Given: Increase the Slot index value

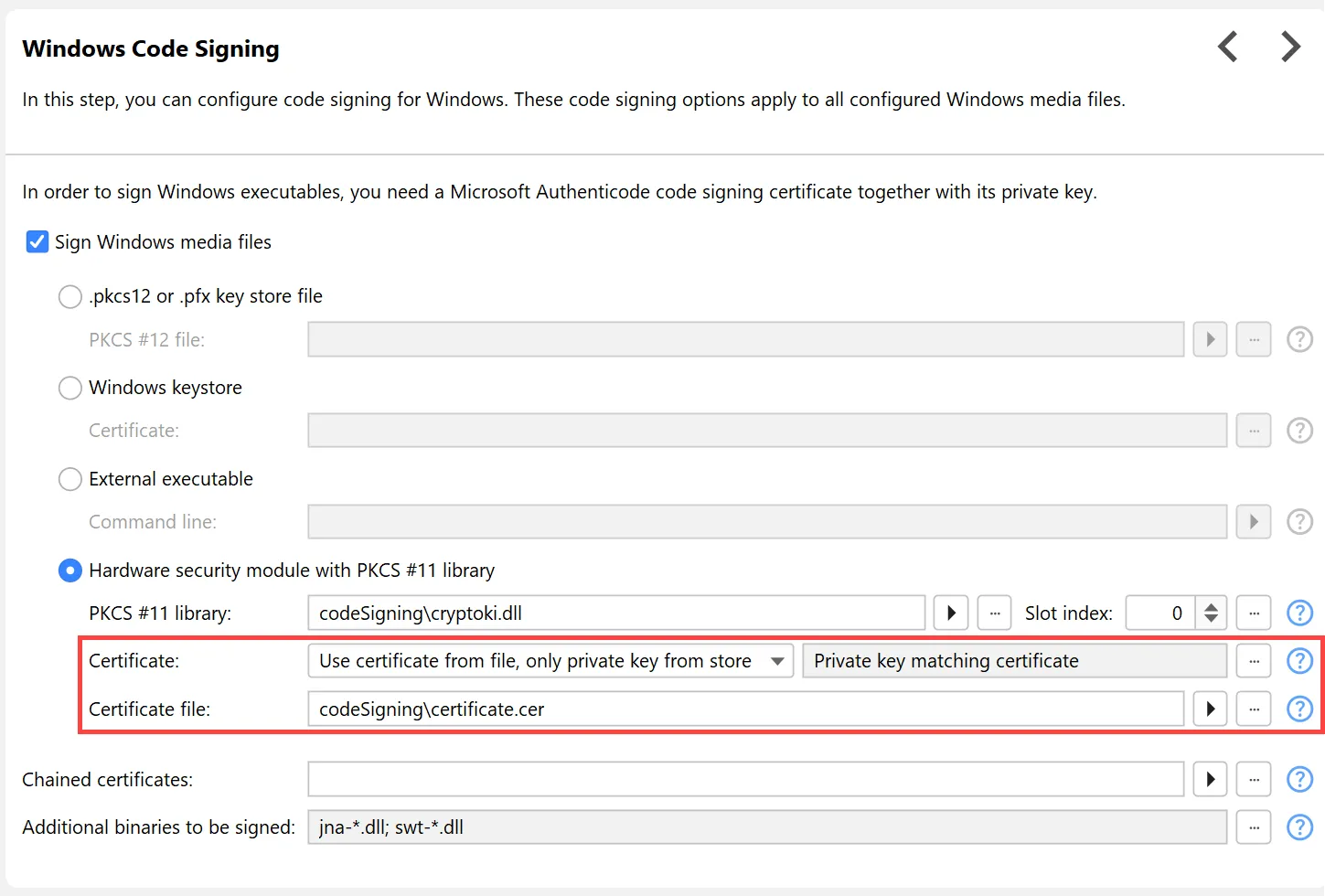Looking at the screenshot, I should click(1211, 606).
